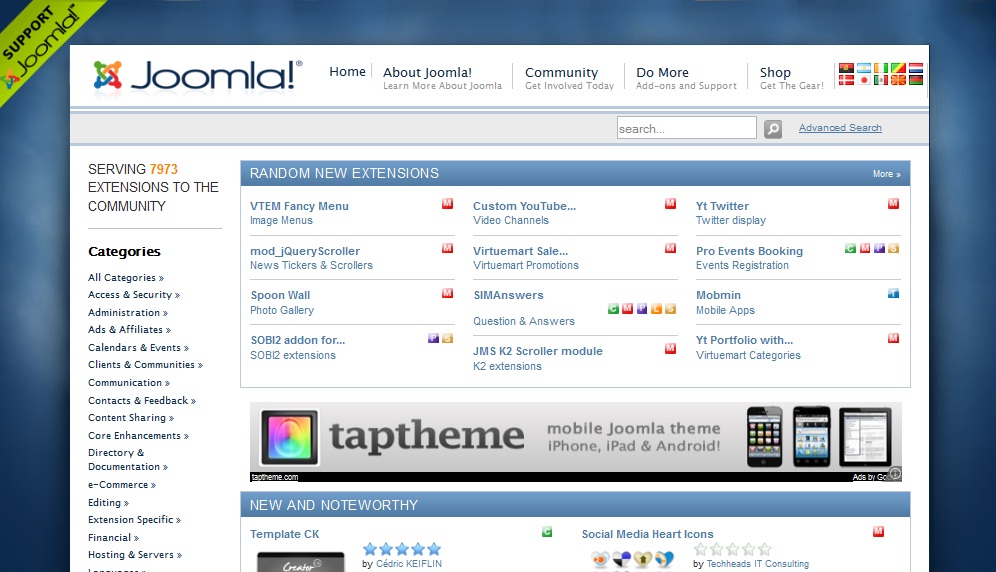
Task: Click the M badge beside VTEM Fancy Menu
Action: tap(447, 204)
